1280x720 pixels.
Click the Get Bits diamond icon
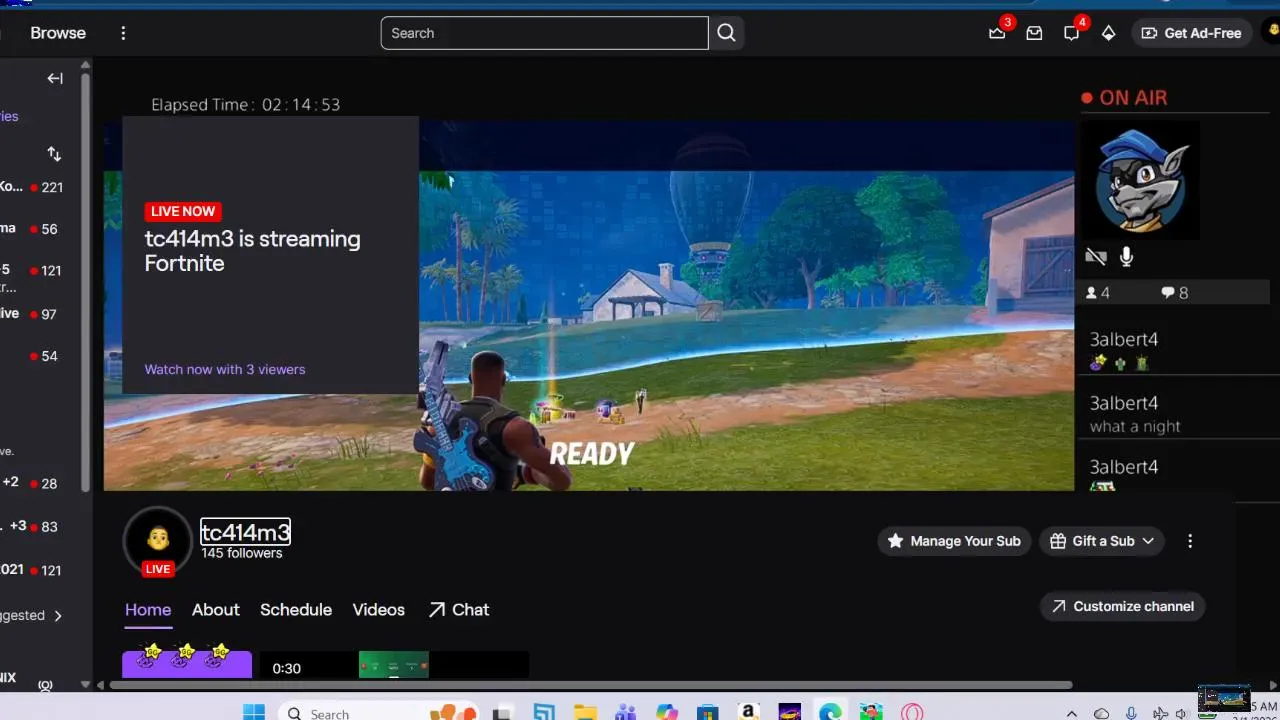(1108, 33)
